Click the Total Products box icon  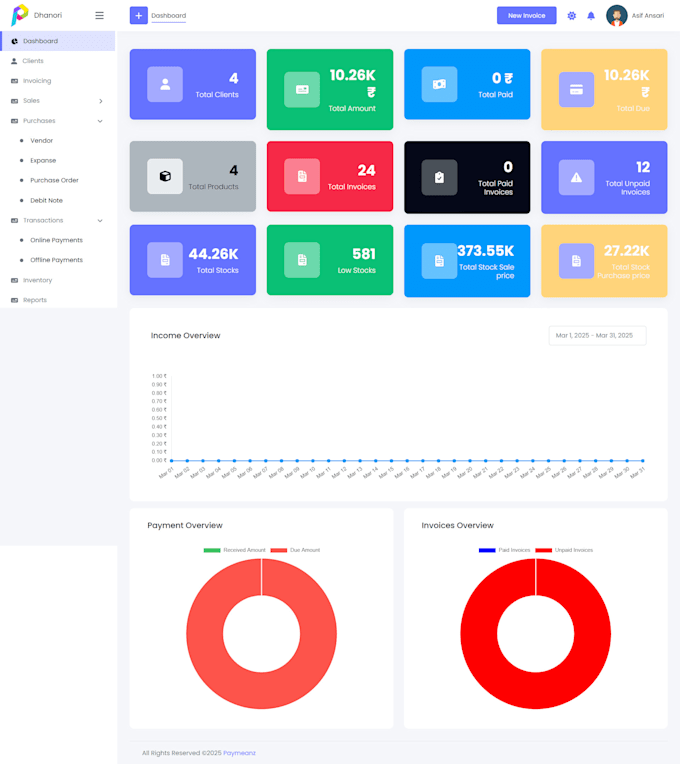click(x=165, y=176)
